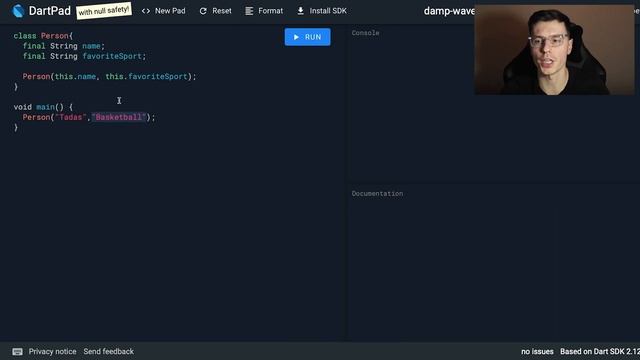Click Install SDK

tap(322, 11)
